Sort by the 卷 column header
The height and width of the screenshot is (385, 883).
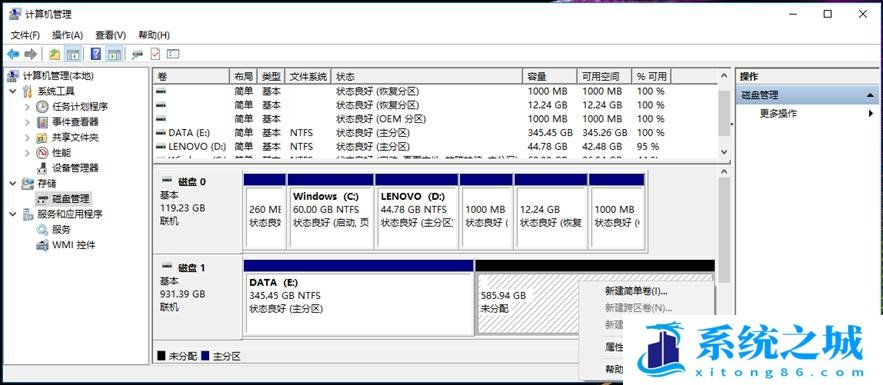[x=190, y=77]
